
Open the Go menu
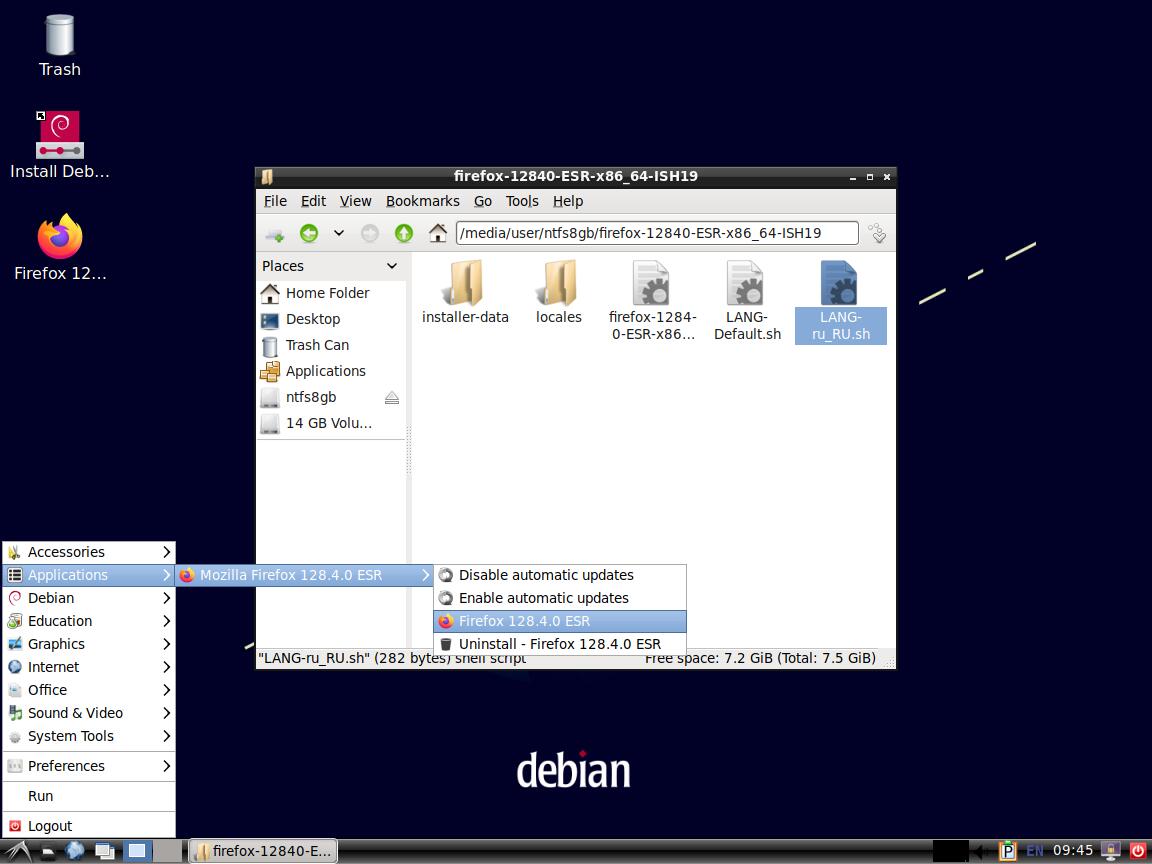(x=483, y=201)
